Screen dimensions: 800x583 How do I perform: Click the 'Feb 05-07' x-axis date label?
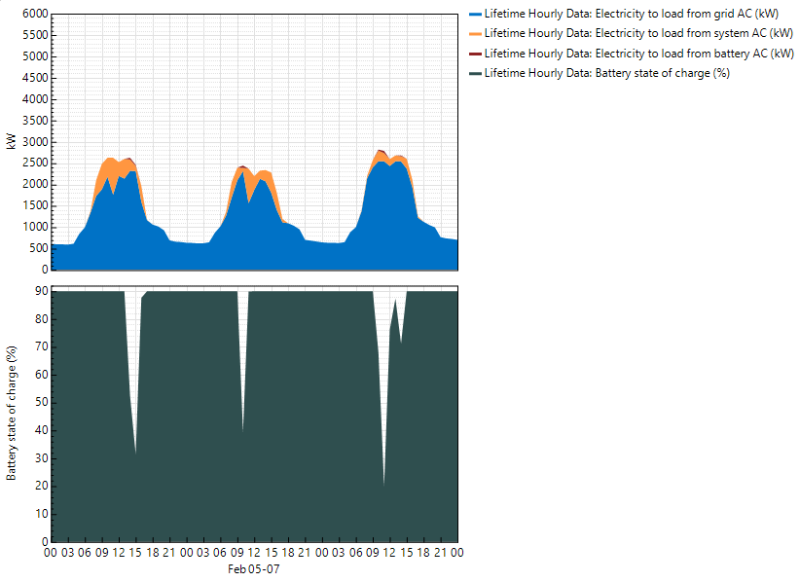254,569
